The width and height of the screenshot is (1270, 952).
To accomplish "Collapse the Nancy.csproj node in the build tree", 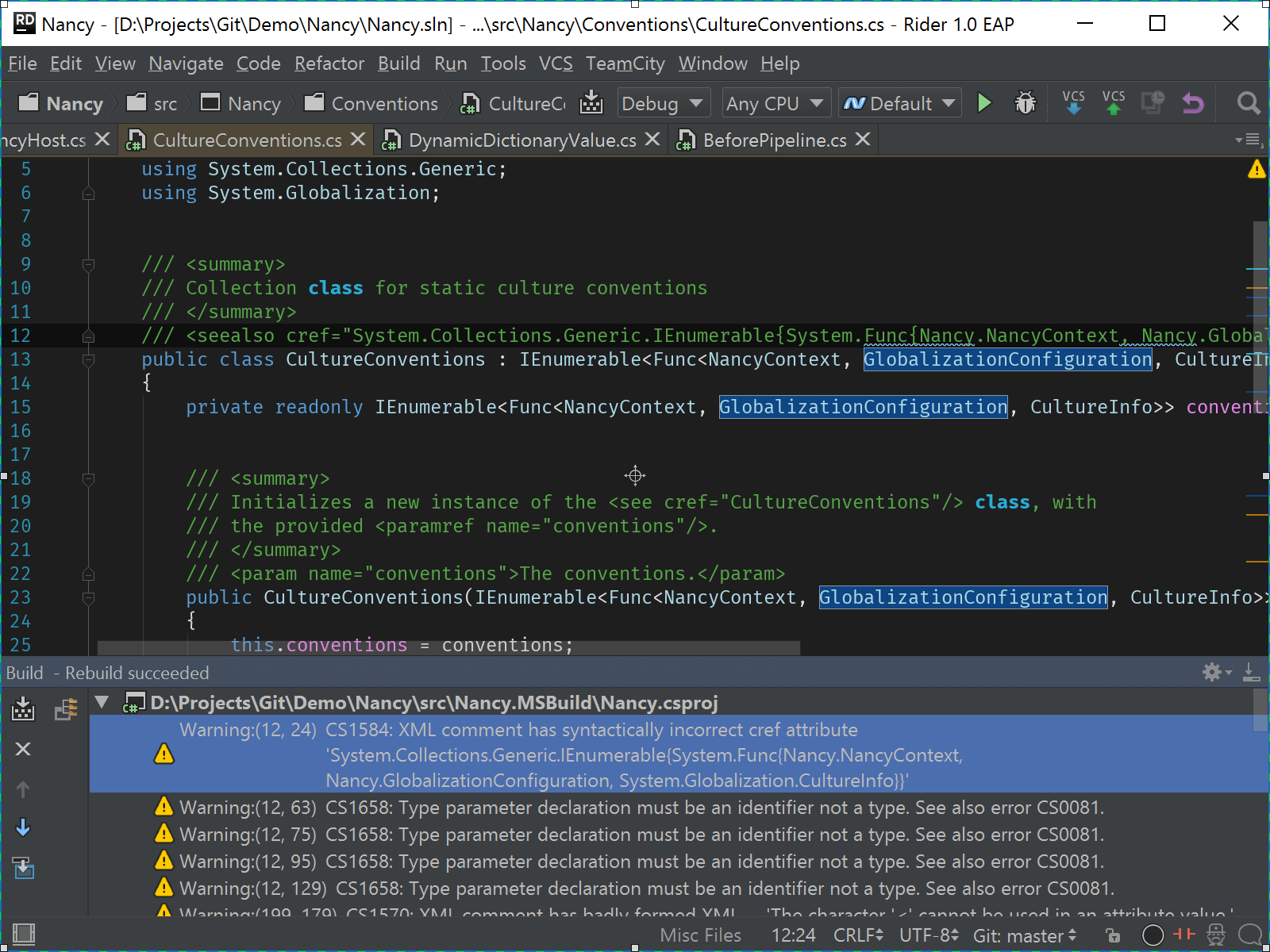I will (102, 702).
